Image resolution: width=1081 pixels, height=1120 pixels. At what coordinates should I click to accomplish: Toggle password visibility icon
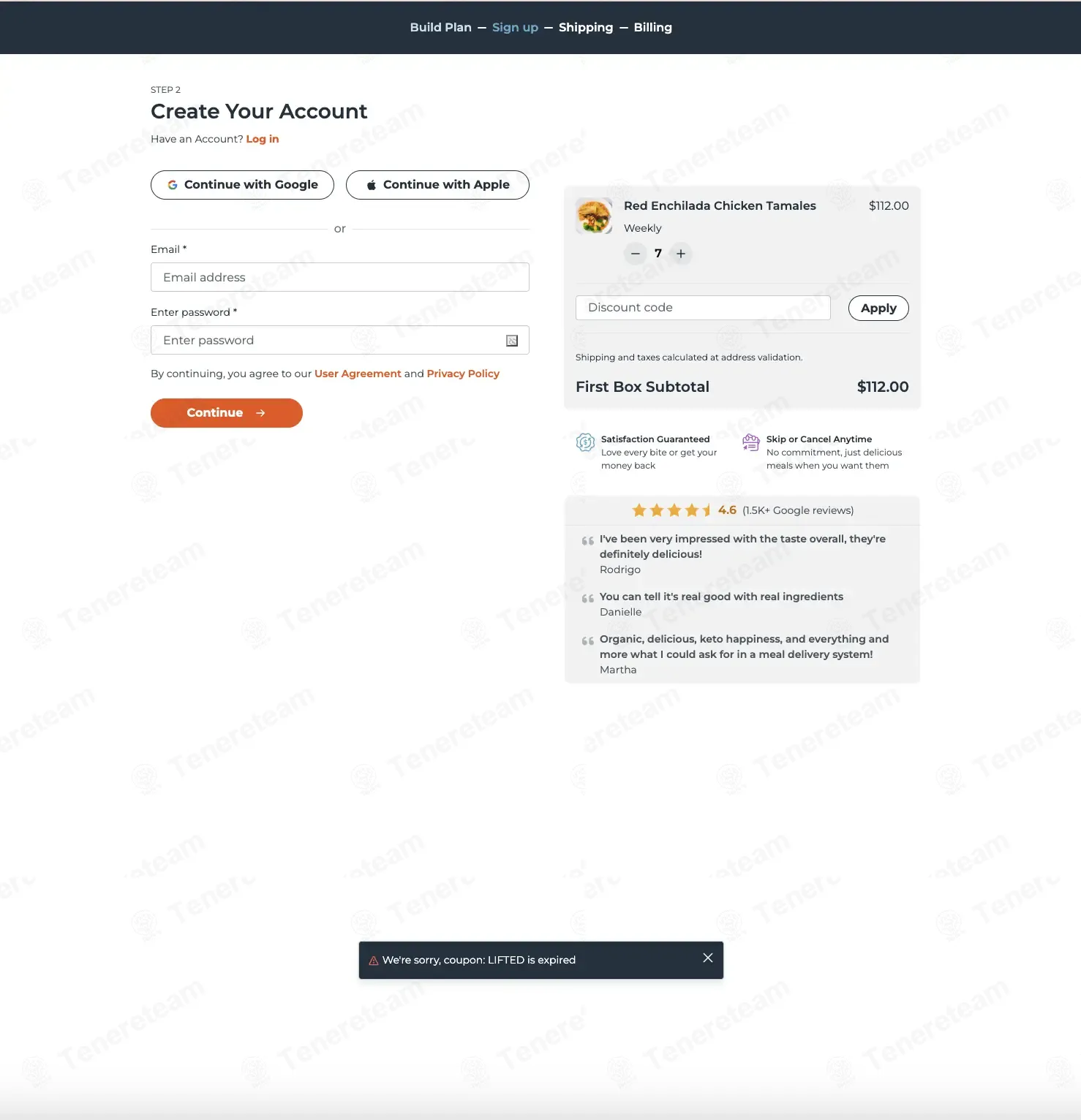(x=512, y=341)
